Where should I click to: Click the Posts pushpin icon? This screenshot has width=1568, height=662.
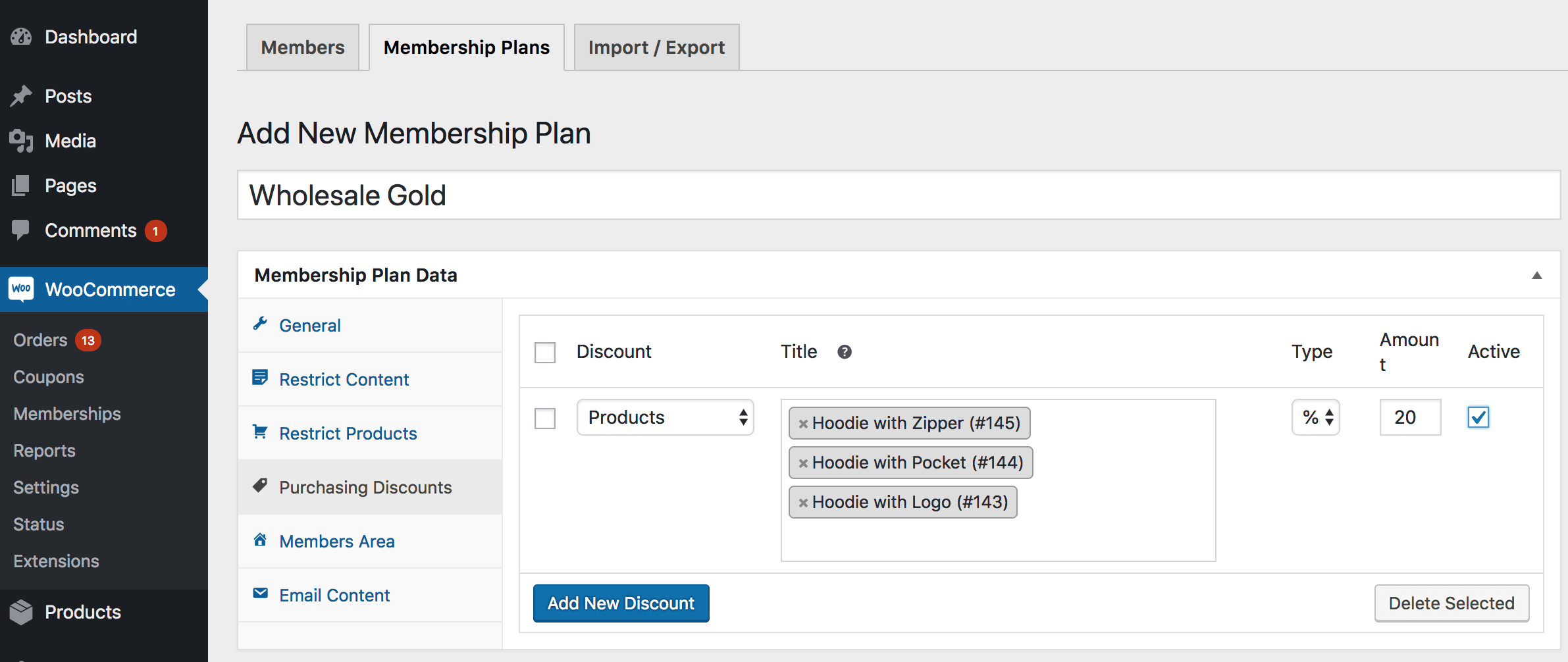tap(21, 96)
